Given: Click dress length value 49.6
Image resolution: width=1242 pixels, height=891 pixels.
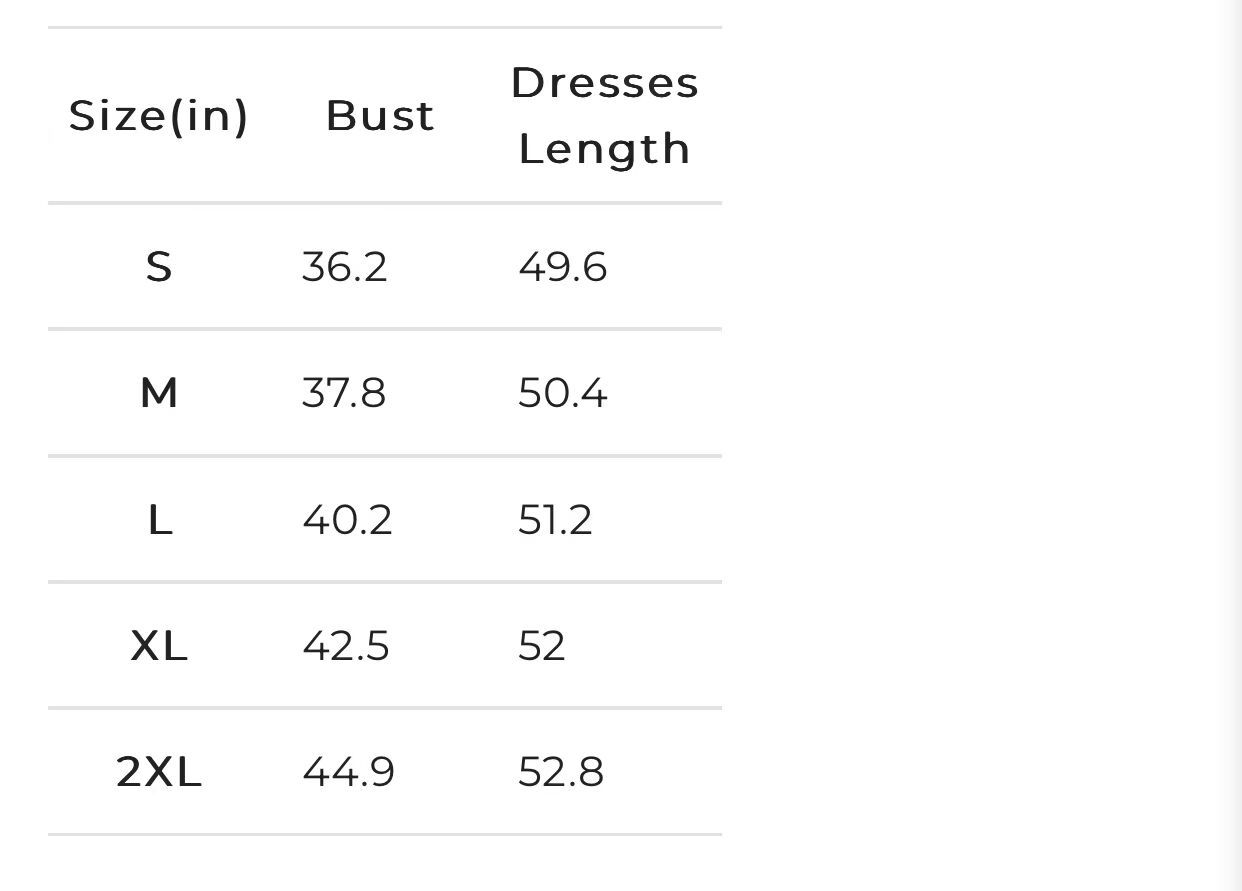Looking at the screenshot, I should click(562, 267).
